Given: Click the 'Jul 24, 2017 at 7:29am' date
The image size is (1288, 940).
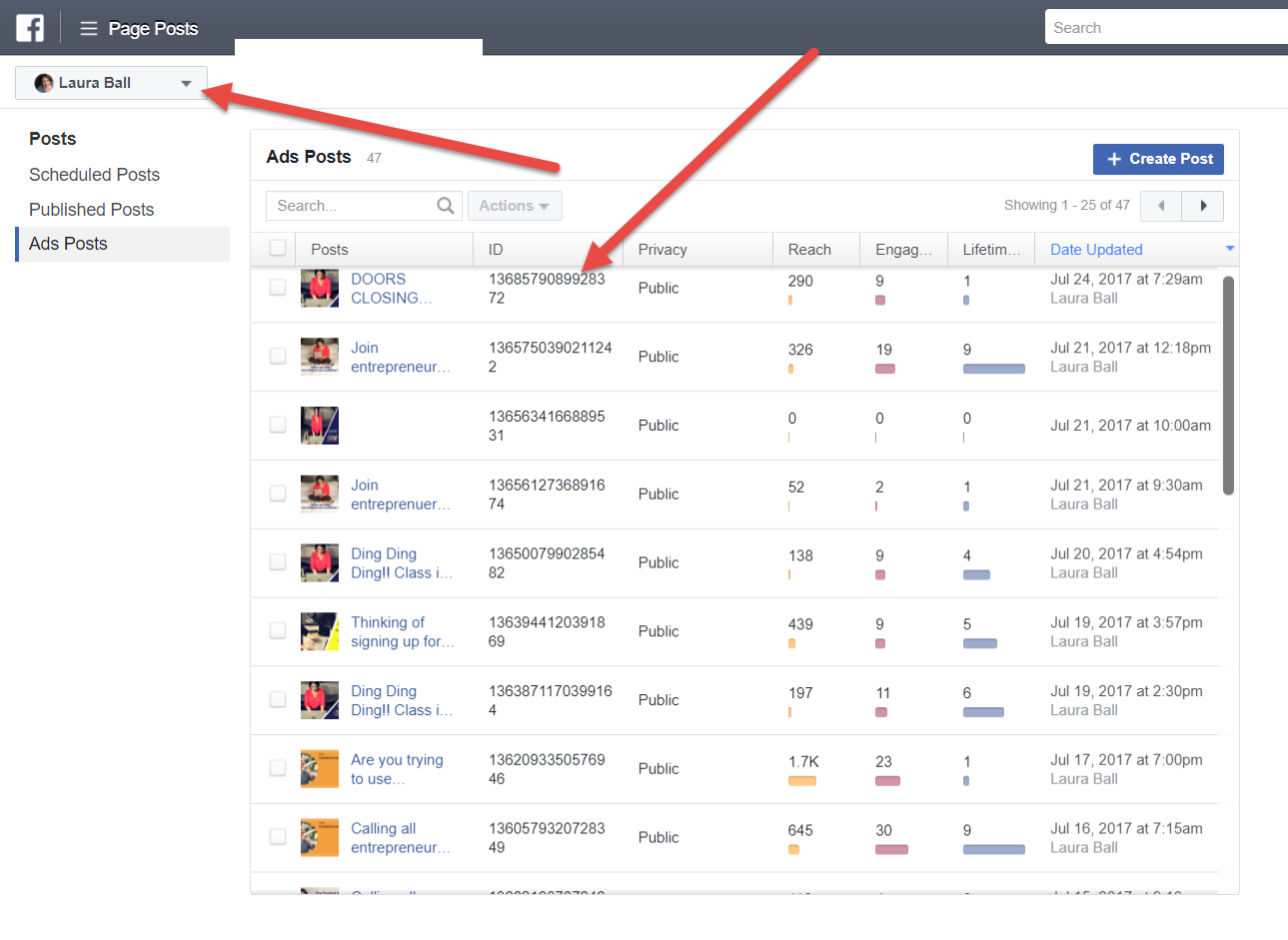Looking at the screenshot, I should pyautogui.click(x=1126, y=280).
